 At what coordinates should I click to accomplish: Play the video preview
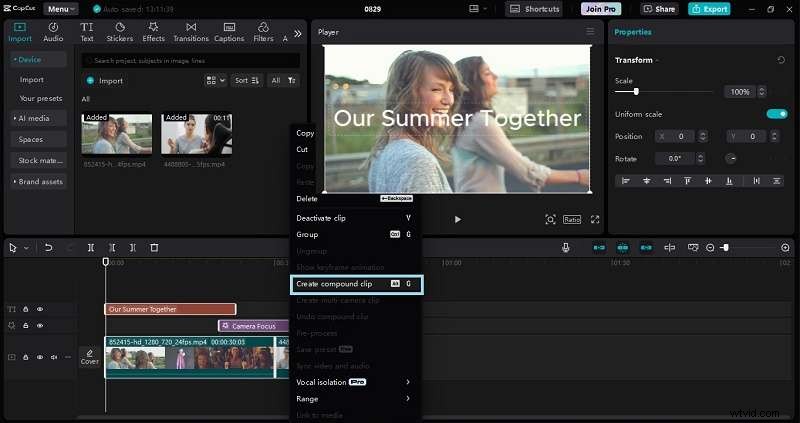[458, 219]
